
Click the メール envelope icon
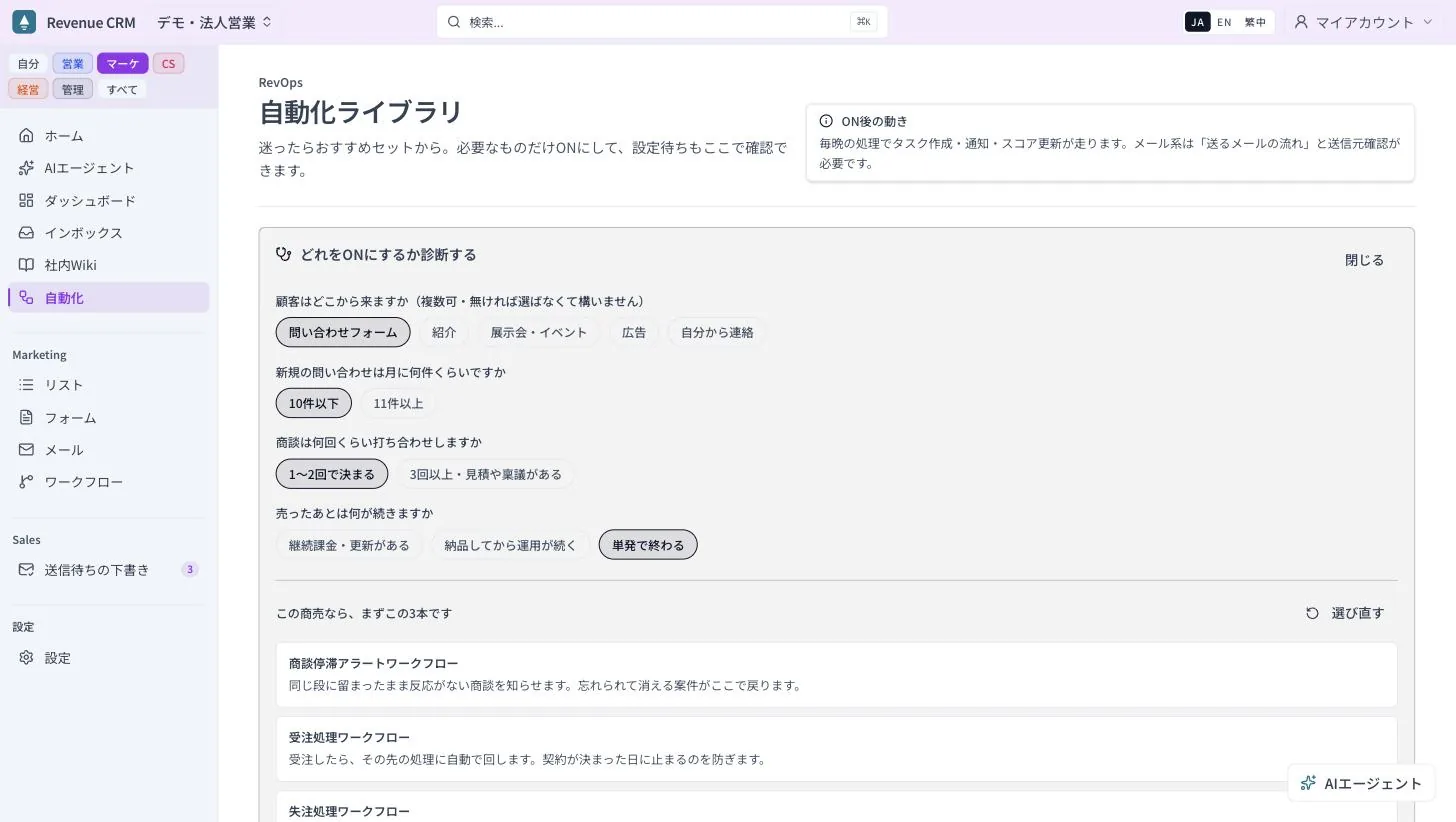pyautogui.click(x=26, y=450)
